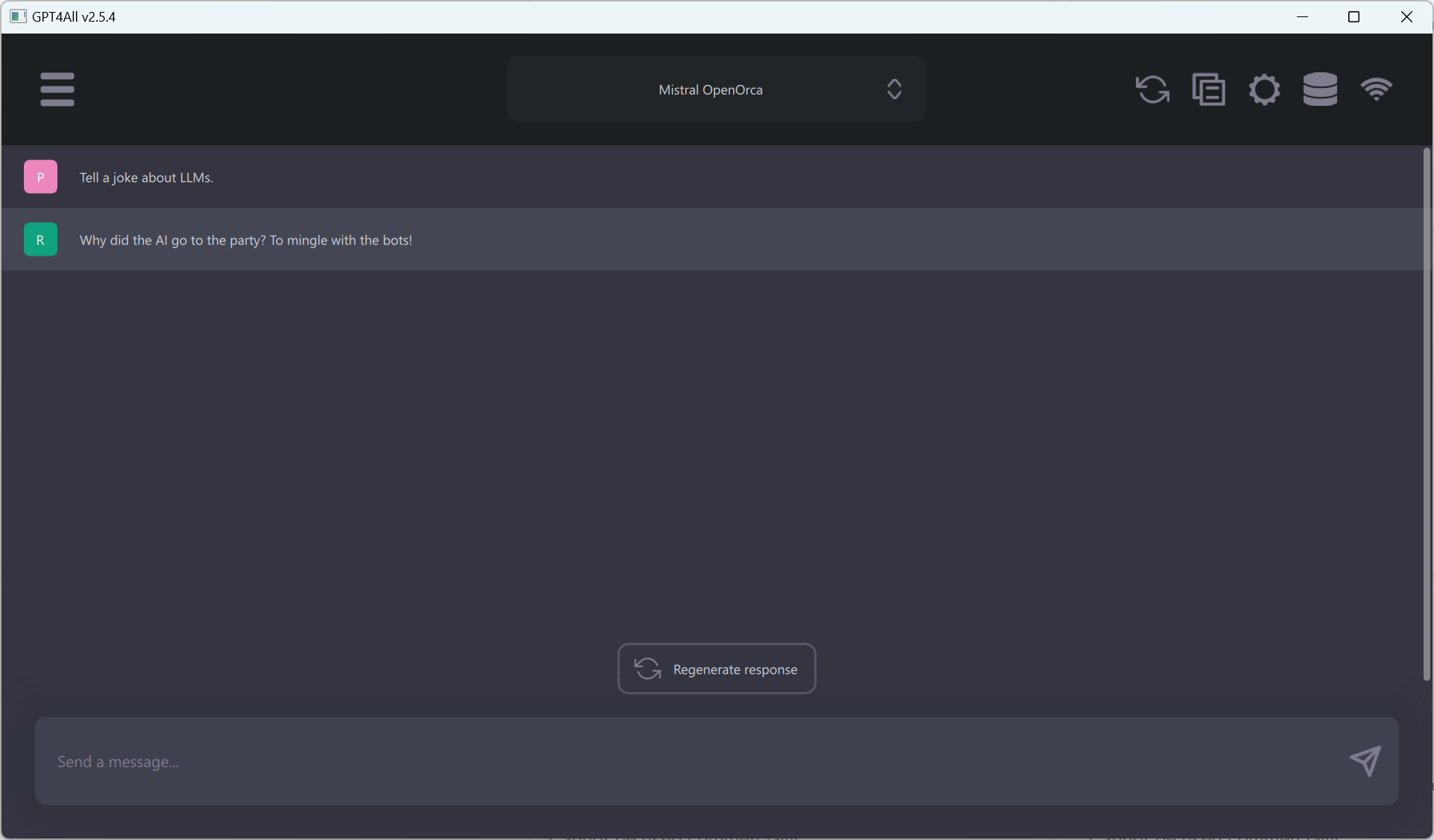
Task: Click the pink P user avatar
Action: (40, 177)
